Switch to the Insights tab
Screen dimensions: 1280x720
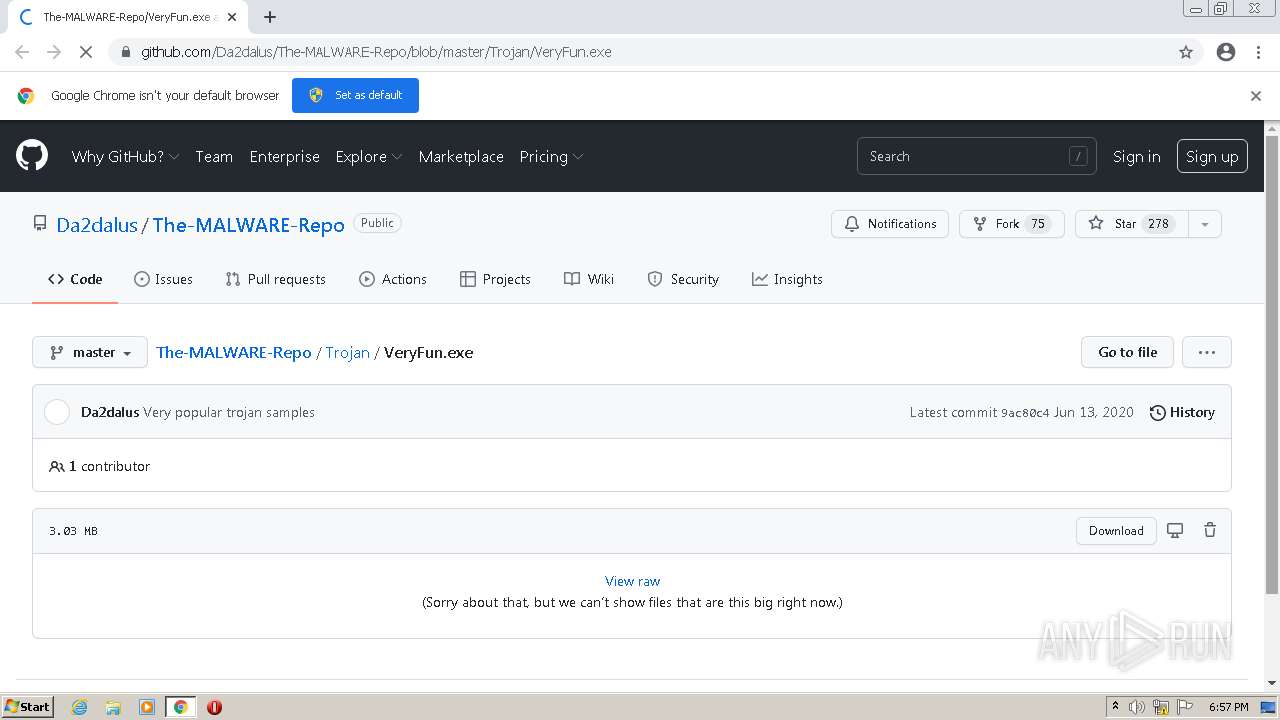787,279
